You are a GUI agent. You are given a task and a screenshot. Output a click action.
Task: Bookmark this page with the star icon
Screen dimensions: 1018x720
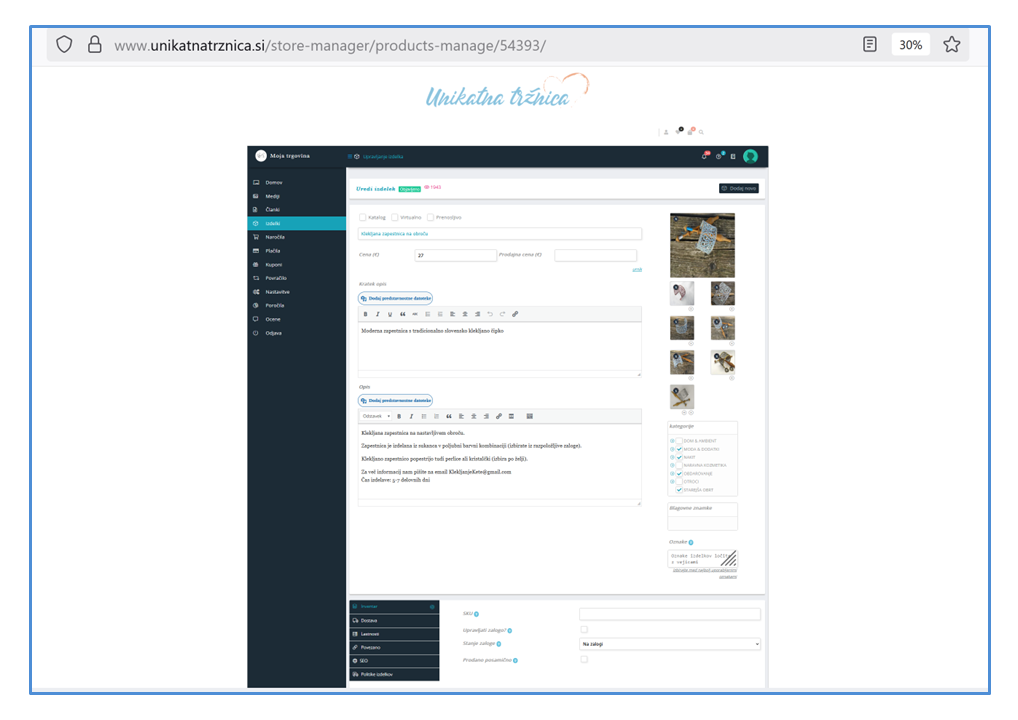[x=951, y=45]
